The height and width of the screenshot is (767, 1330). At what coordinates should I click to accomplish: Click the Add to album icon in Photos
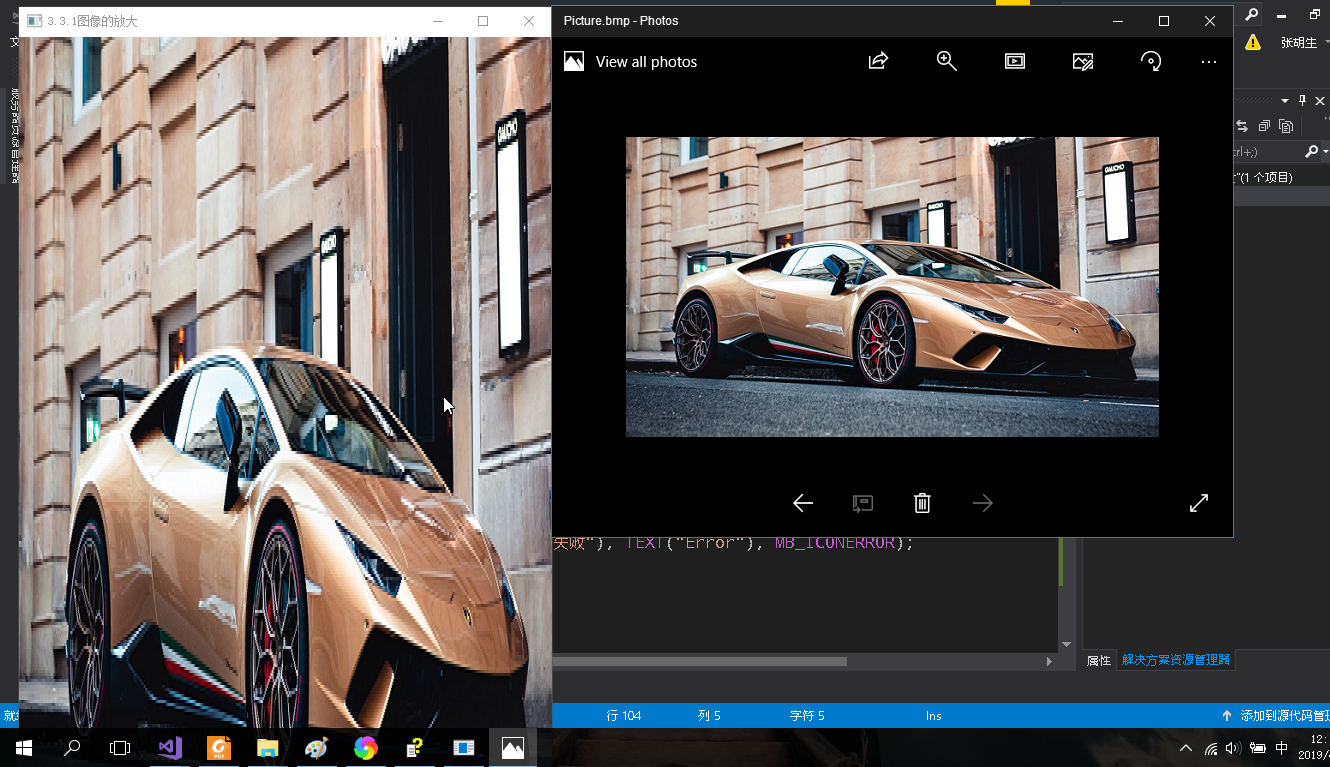coord(862,503)
